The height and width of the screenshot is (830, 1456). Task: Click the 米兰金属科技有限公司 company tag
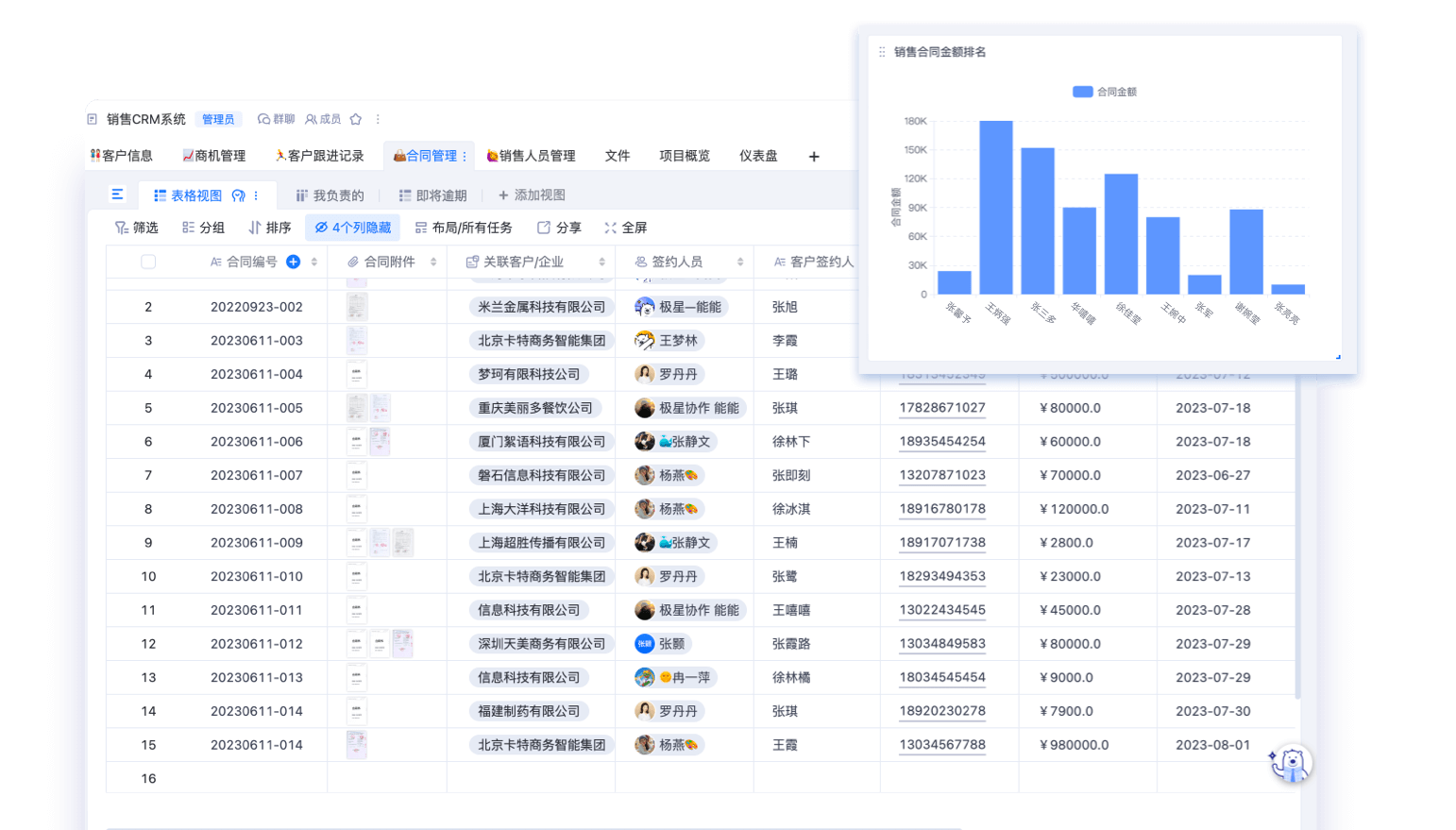coord(541,307)
